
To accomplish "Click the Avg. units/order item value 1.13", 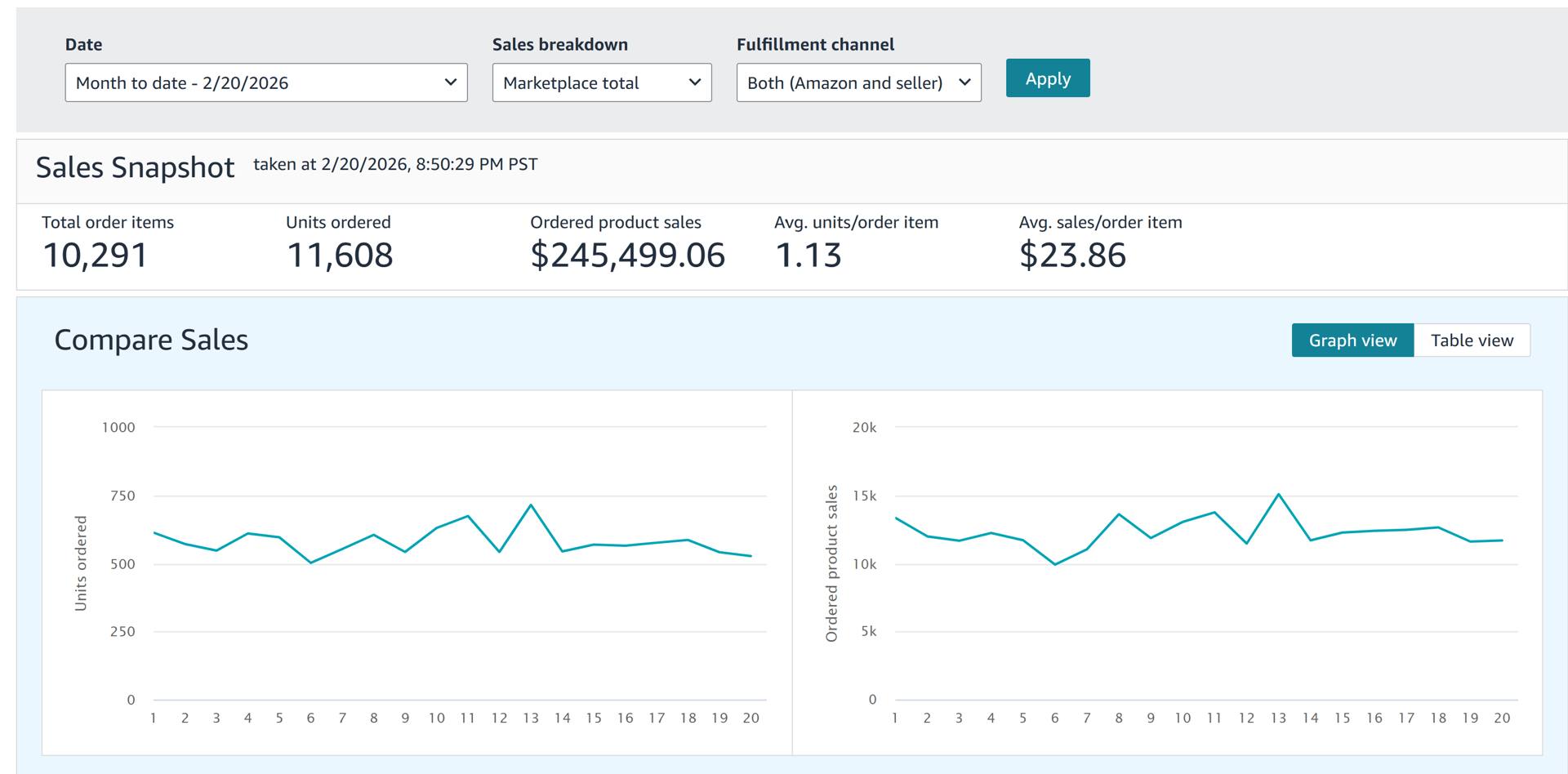I will [x=808, y=256].
